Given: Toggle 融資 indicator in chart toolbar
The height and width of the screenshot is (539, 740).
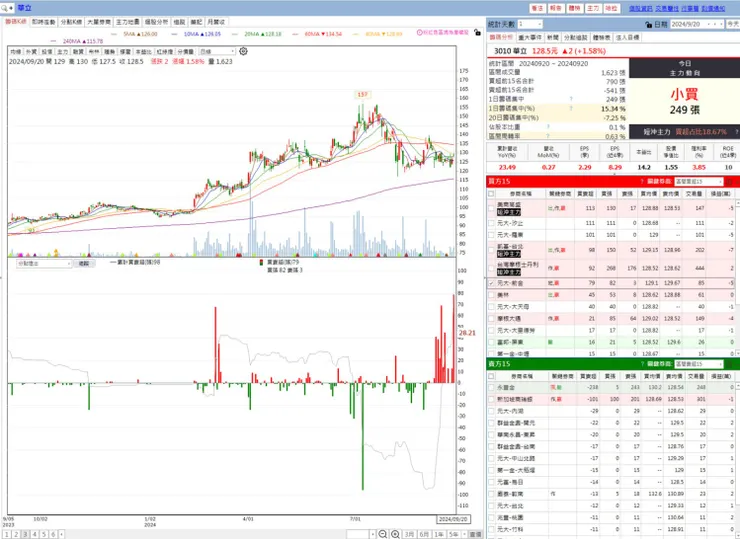Looking at the screenshot, I should click(x=78, y=51).
